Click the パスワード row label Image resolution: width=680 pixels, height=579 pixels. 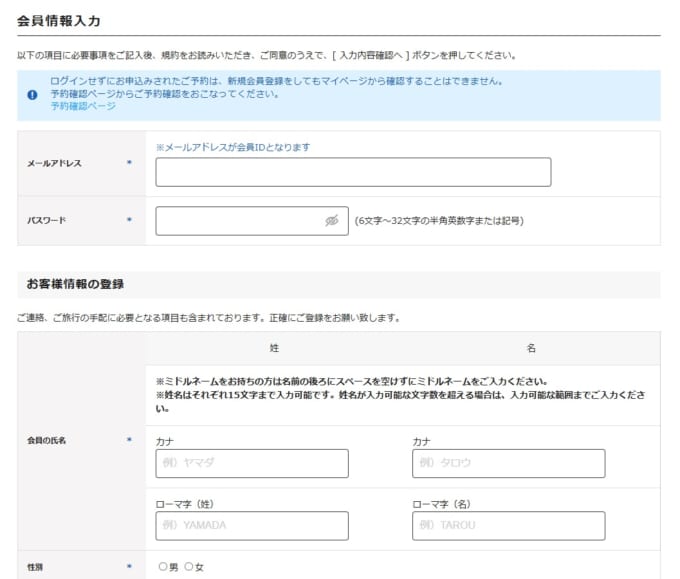(46, 220)
